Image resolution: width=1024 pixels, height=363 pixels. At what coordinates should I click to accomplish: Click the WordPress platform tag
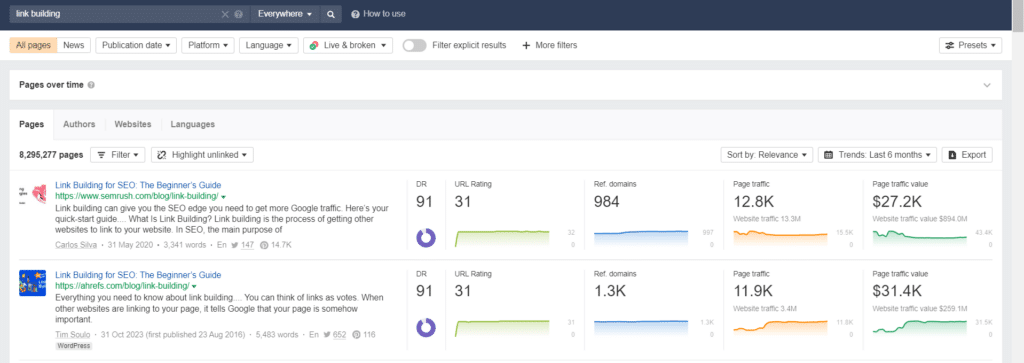74,345
